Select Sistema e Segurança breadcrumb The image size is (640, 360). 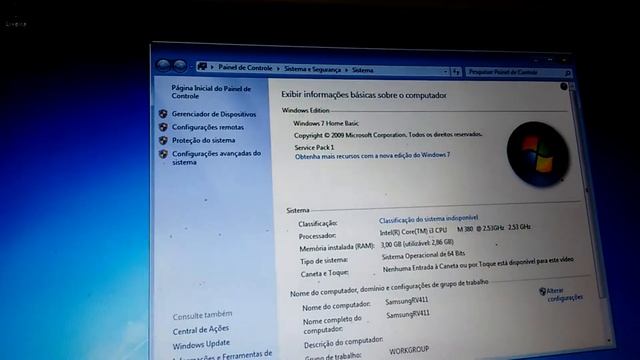pyautogui.click(x=312, y=69)
